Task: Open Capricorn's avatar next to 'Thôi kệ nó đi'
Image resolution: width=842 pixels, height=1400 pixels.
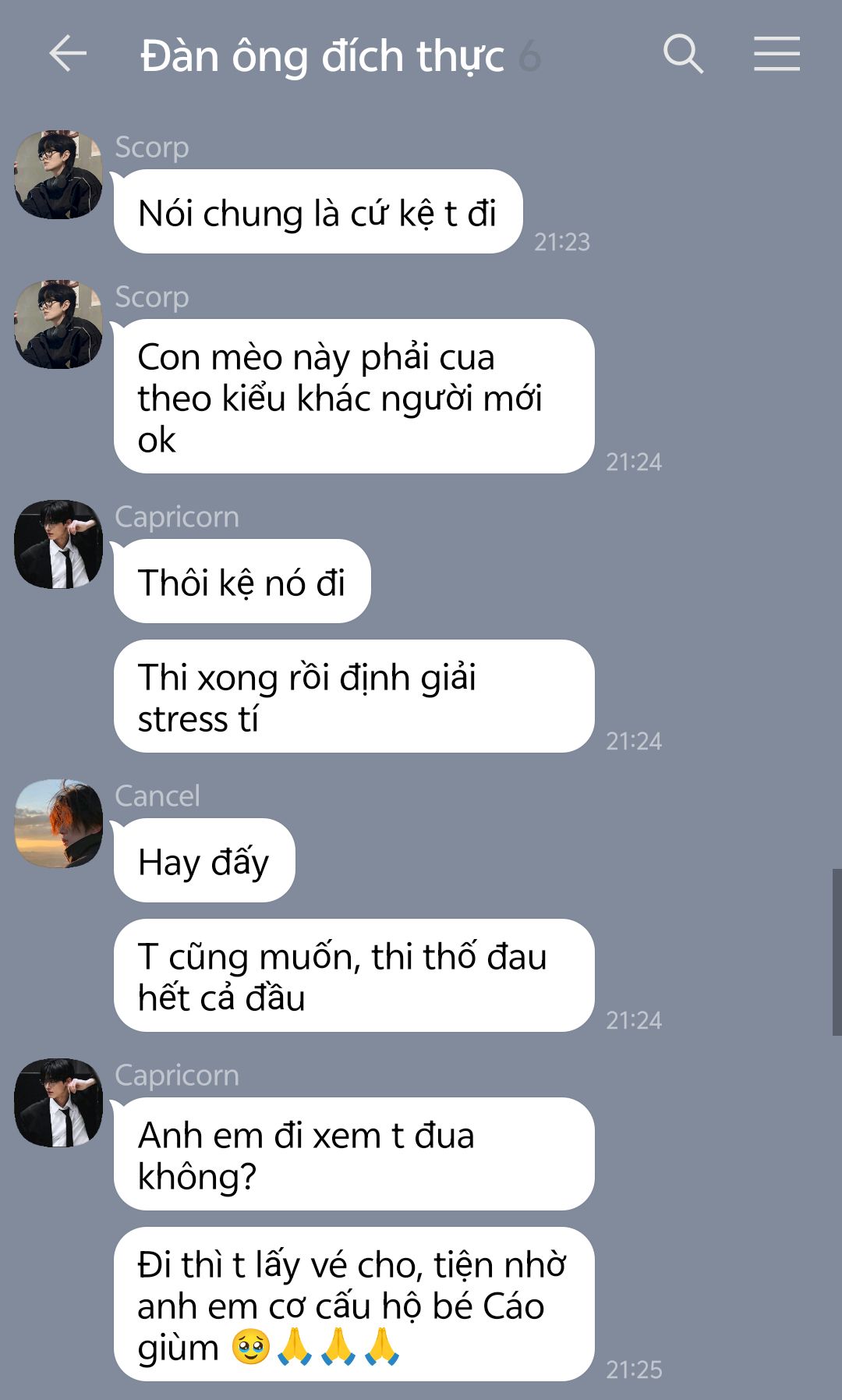Action: (x=58, y=544)
